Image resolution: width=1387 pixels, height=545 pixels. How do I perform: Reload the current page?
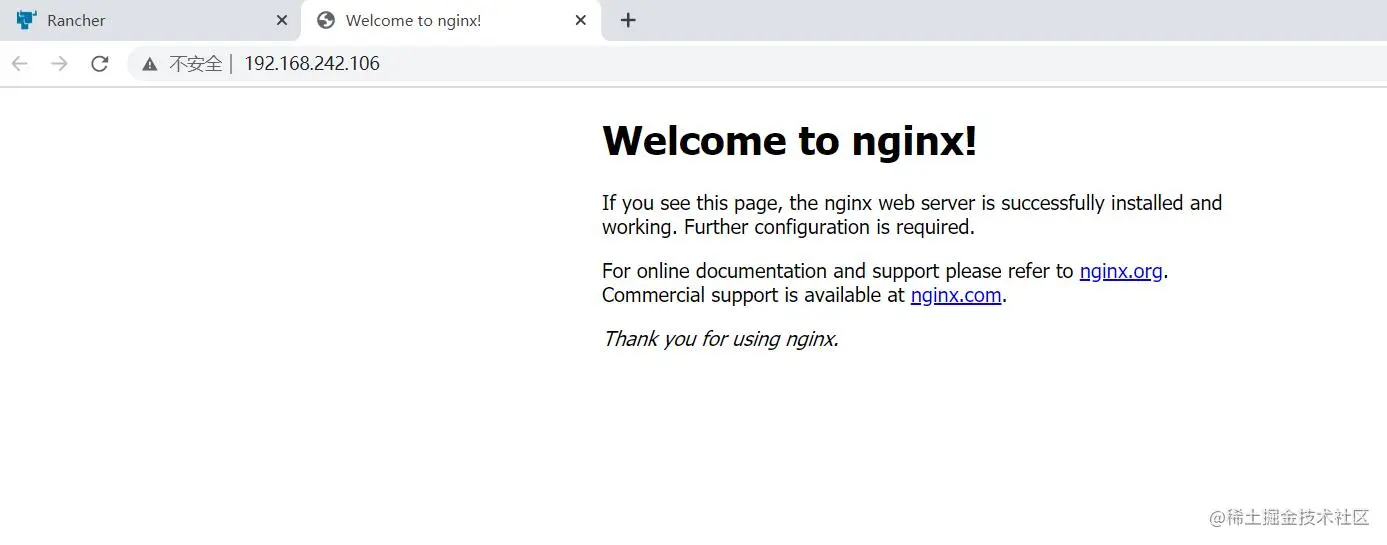tap(100, 64)
